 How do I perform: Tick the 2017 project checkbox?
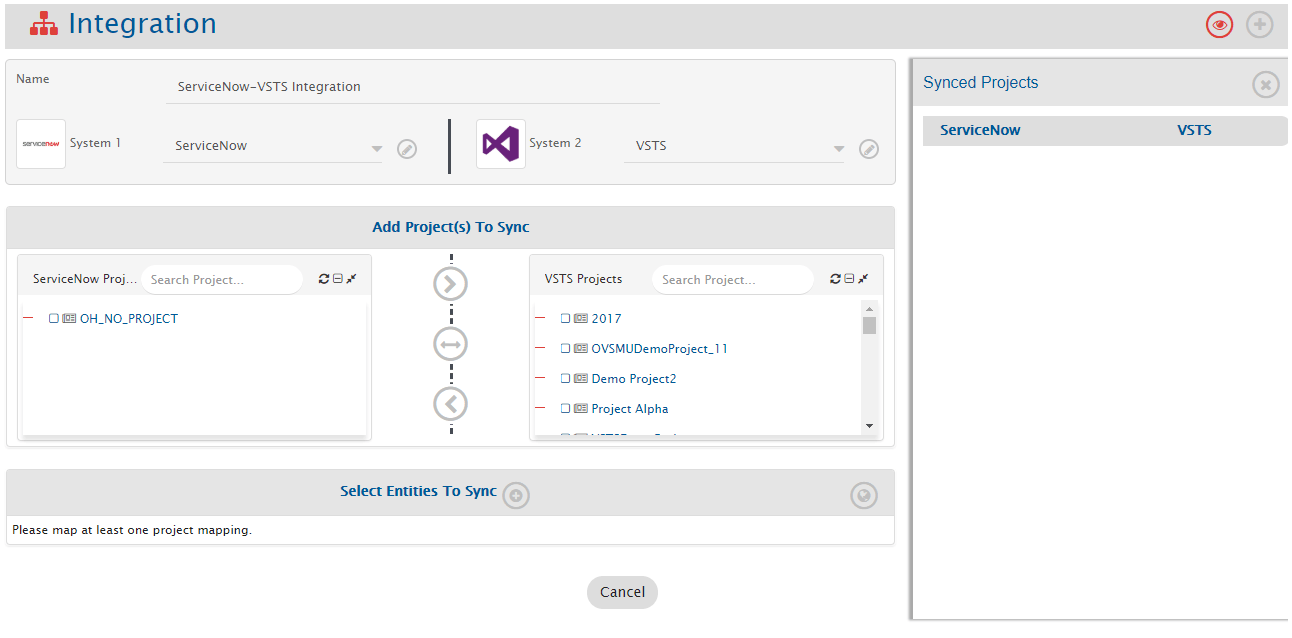pos(565,319)
